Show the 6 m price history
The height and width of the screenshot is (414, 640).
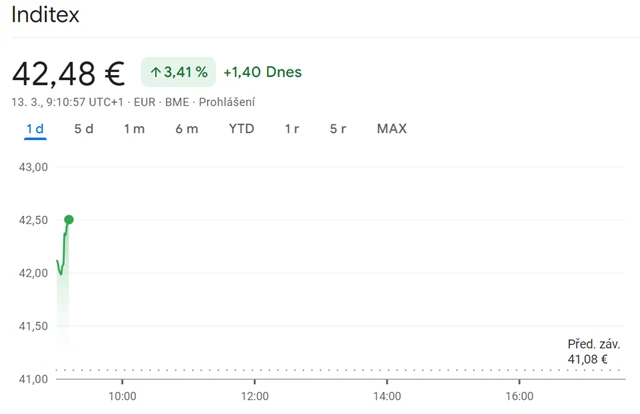point(187,128)
